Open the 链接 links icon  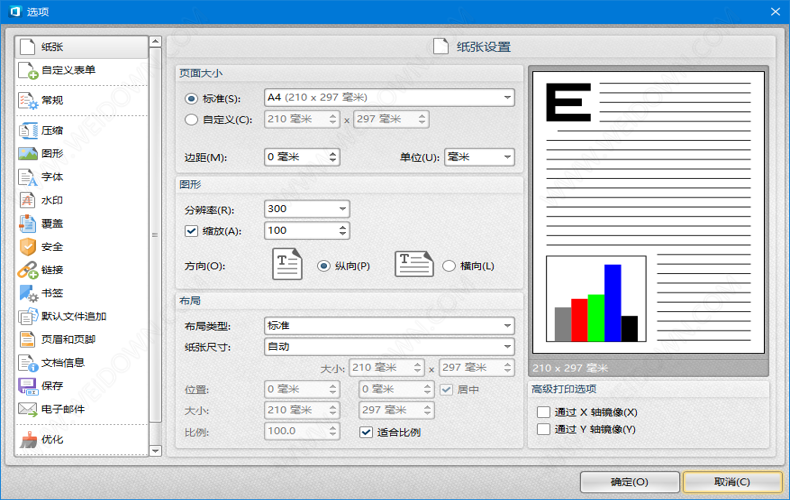click(x=28, y=270)
